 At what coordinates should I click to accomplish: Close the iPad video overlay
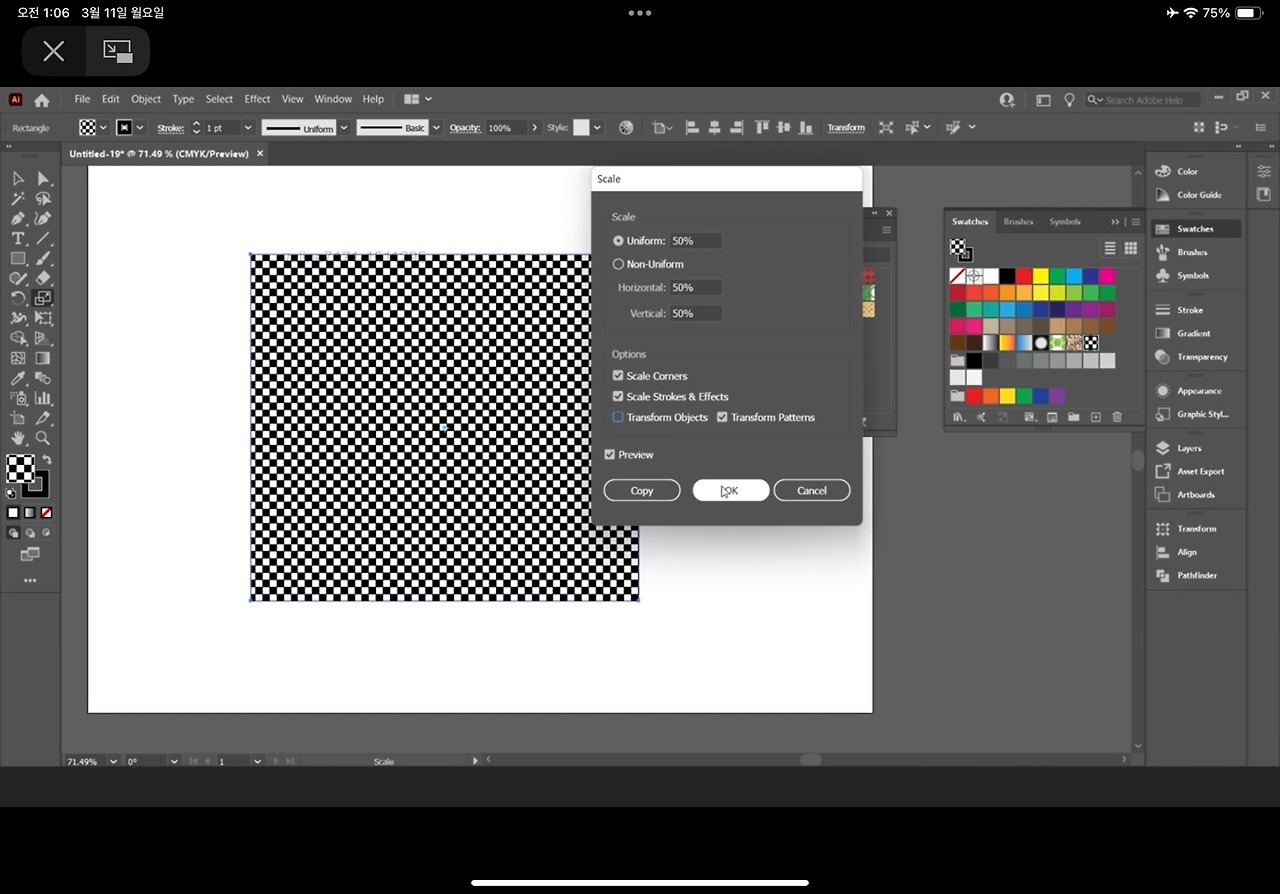(x=54, y=51)
